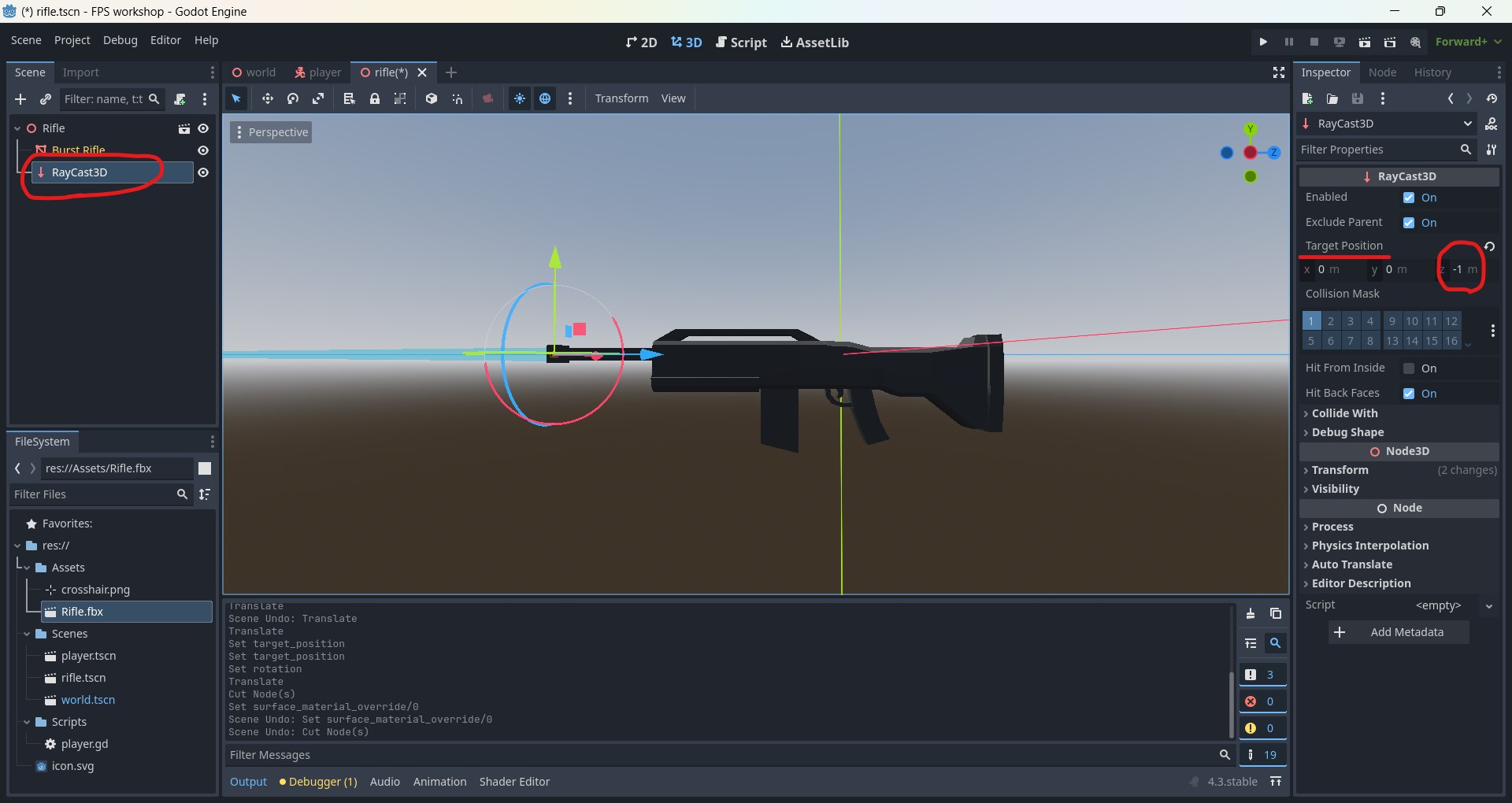Toggle the lock node tool
The image size is (1512, 803).
coord(375,98)
